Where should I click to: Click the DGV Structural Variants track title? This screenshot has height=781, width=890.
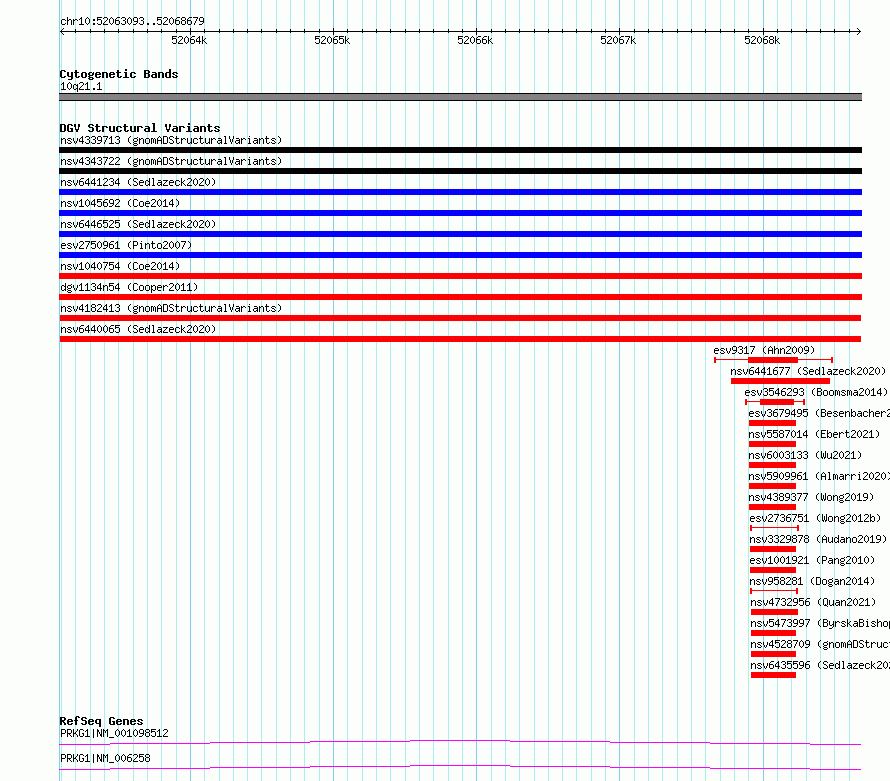(x=140, y=128)
